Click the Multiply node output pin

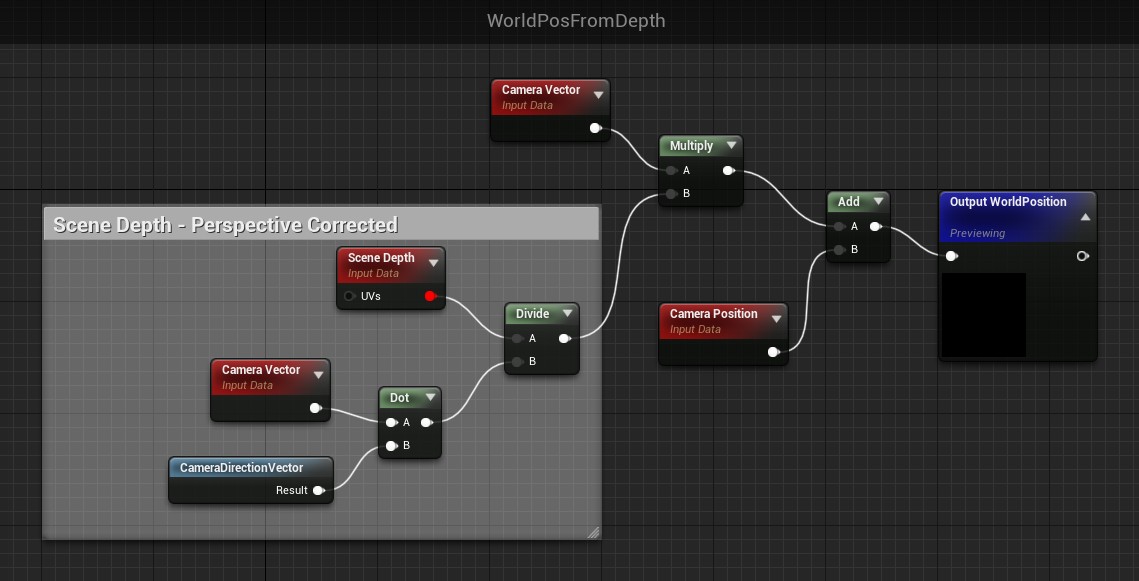[x=727, y=170]
